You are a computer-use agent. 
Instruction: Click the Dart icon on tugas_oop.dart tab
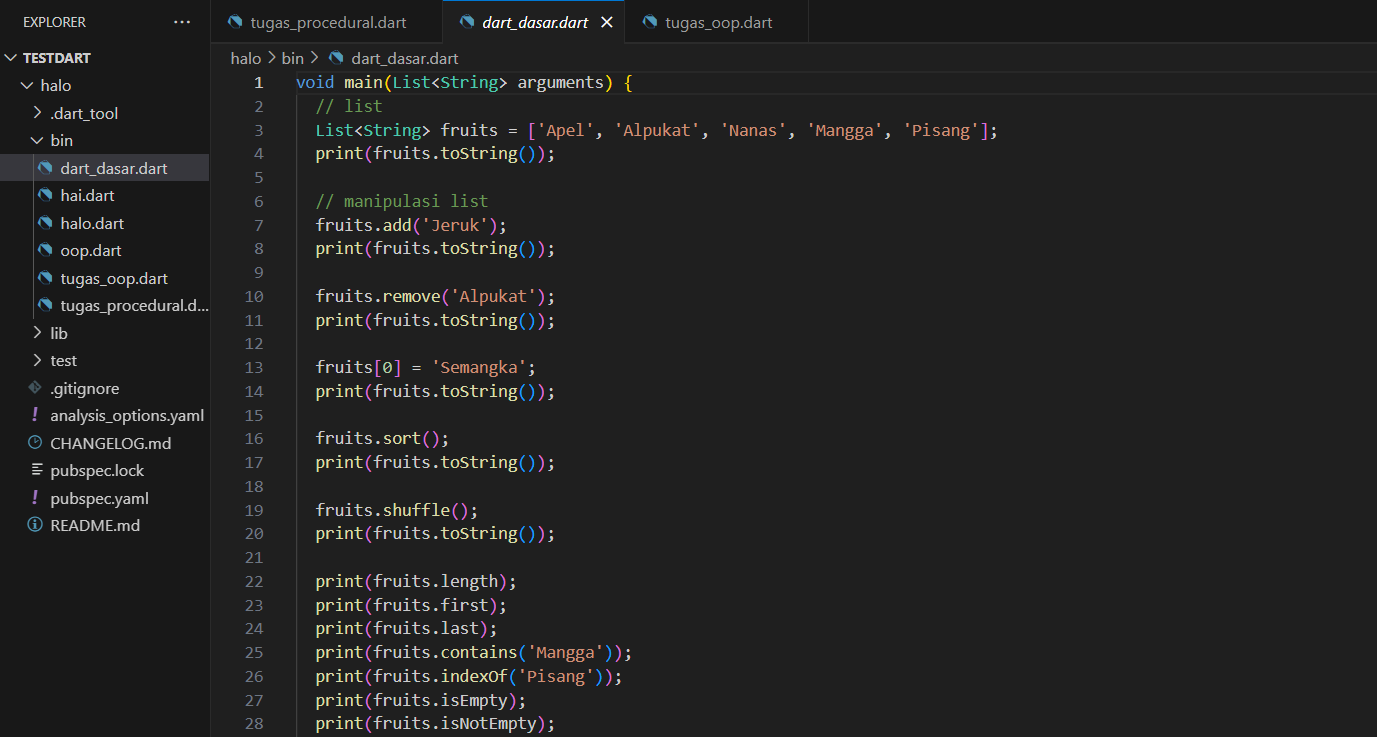pos(650,22)
